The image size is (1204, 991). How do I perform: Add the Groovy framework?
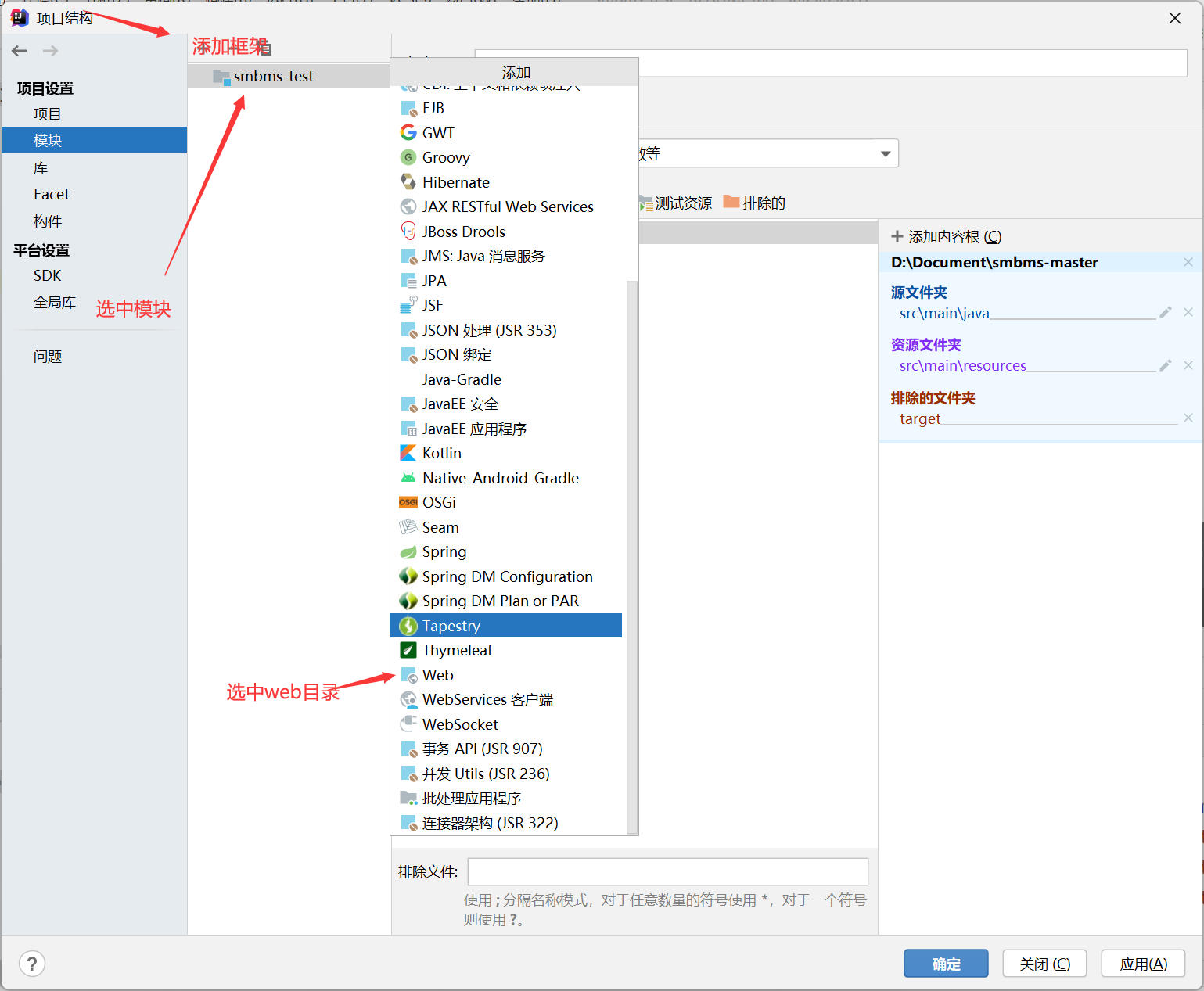coord(506,157)
